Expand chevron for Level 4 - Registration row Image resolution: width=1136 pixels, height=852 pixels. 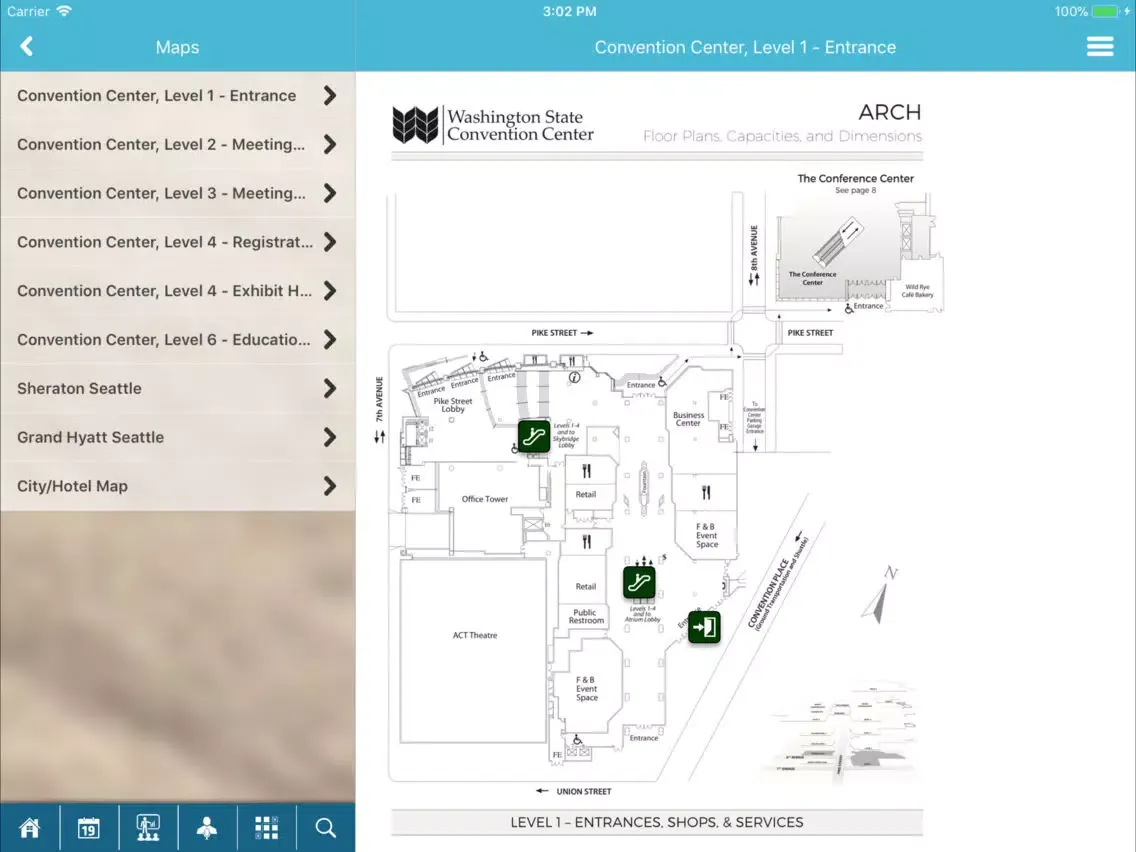[330, 242]
